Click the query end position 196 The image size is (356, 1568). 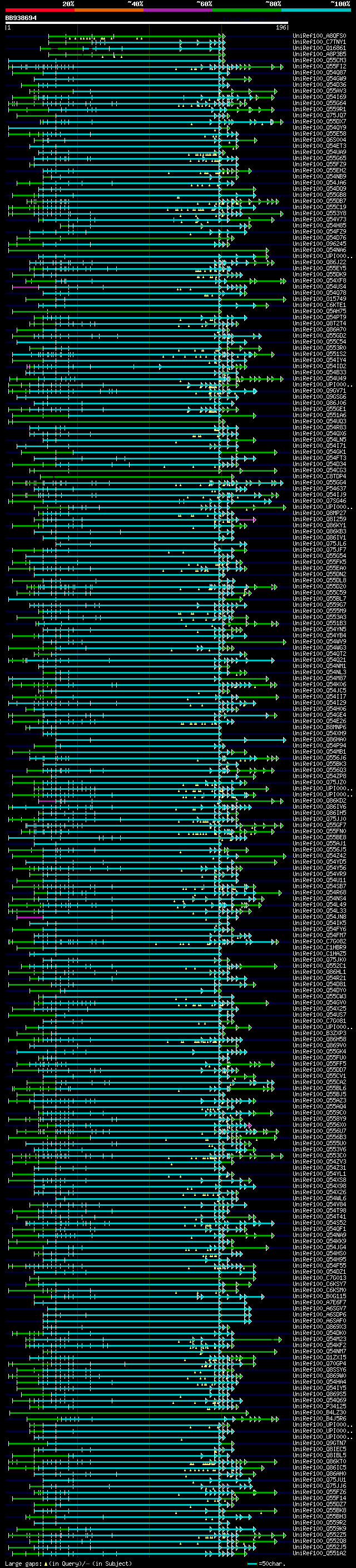281,27
